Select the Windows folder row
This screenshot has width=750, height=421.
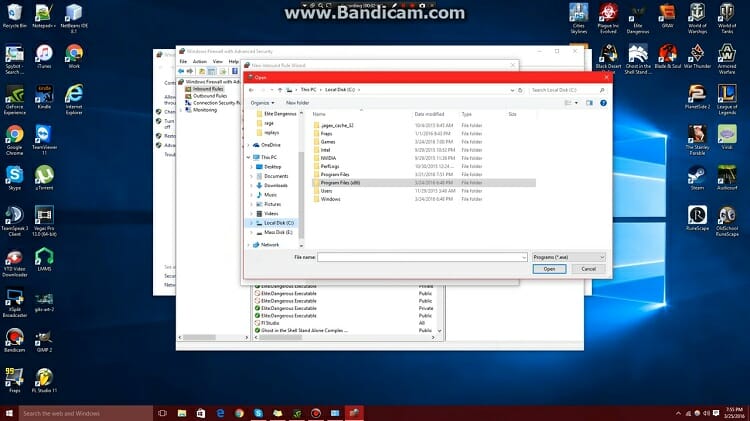[x=424, y=199]
